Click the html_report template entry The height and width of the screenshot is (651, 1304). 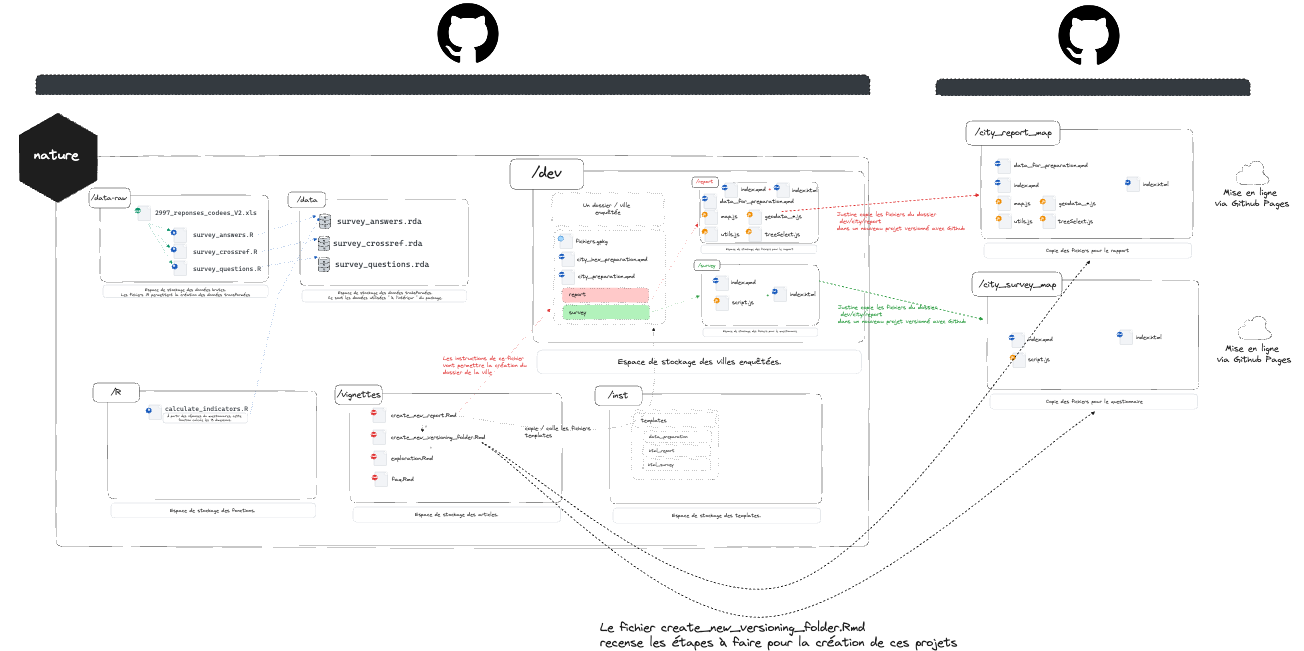661,451
